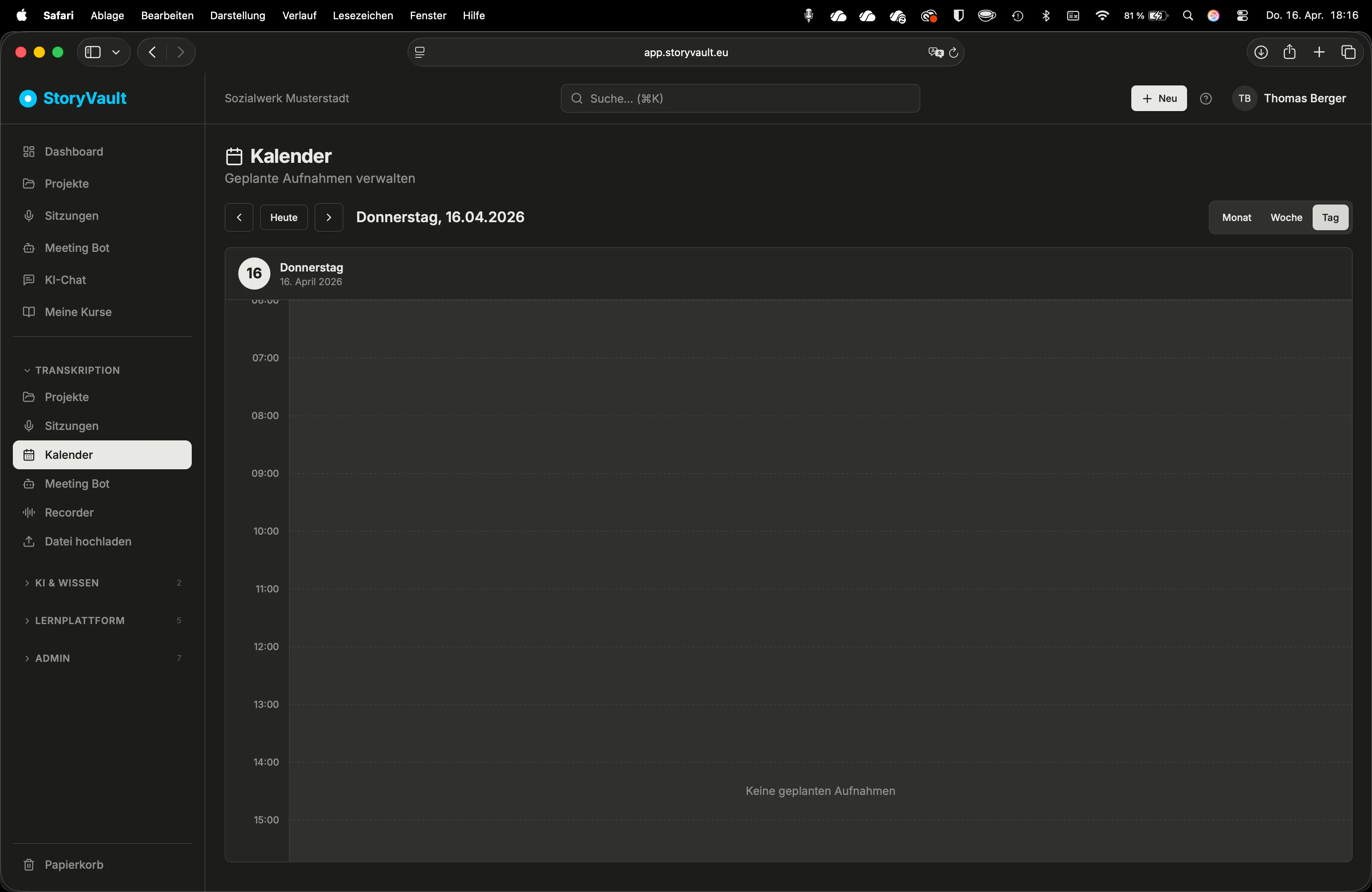Open Wi-Fi status in menu bar
The height and width of the screenshot is (892, 1372).
(x=1102, y=16)
